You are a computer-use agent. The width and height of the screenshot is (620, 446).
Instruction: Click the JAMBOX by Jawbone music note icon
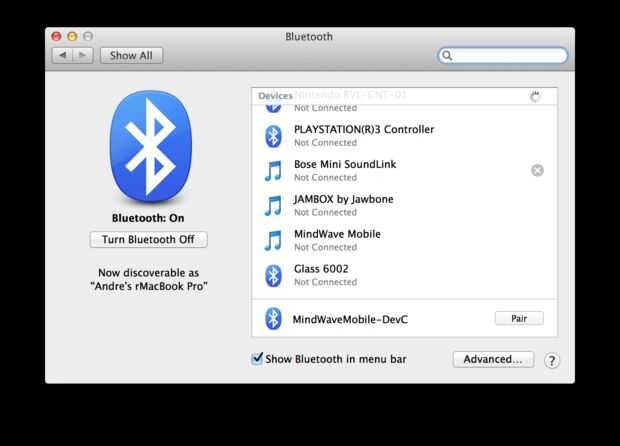pos(273,206)
